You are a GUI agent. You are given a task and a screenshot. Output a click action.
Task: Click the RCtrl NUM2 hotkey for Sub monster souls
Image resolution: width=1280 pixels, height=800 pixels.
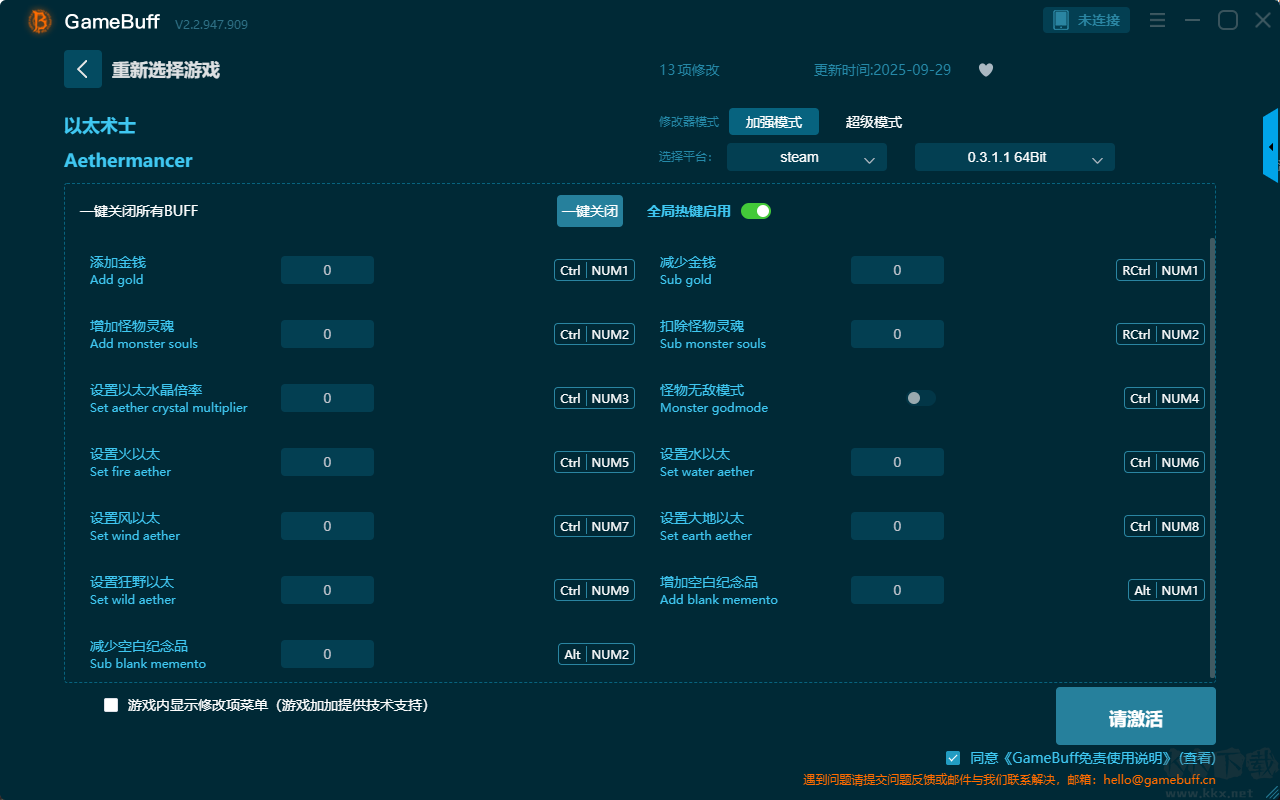pyautogui.click(x=1160, y=333)
